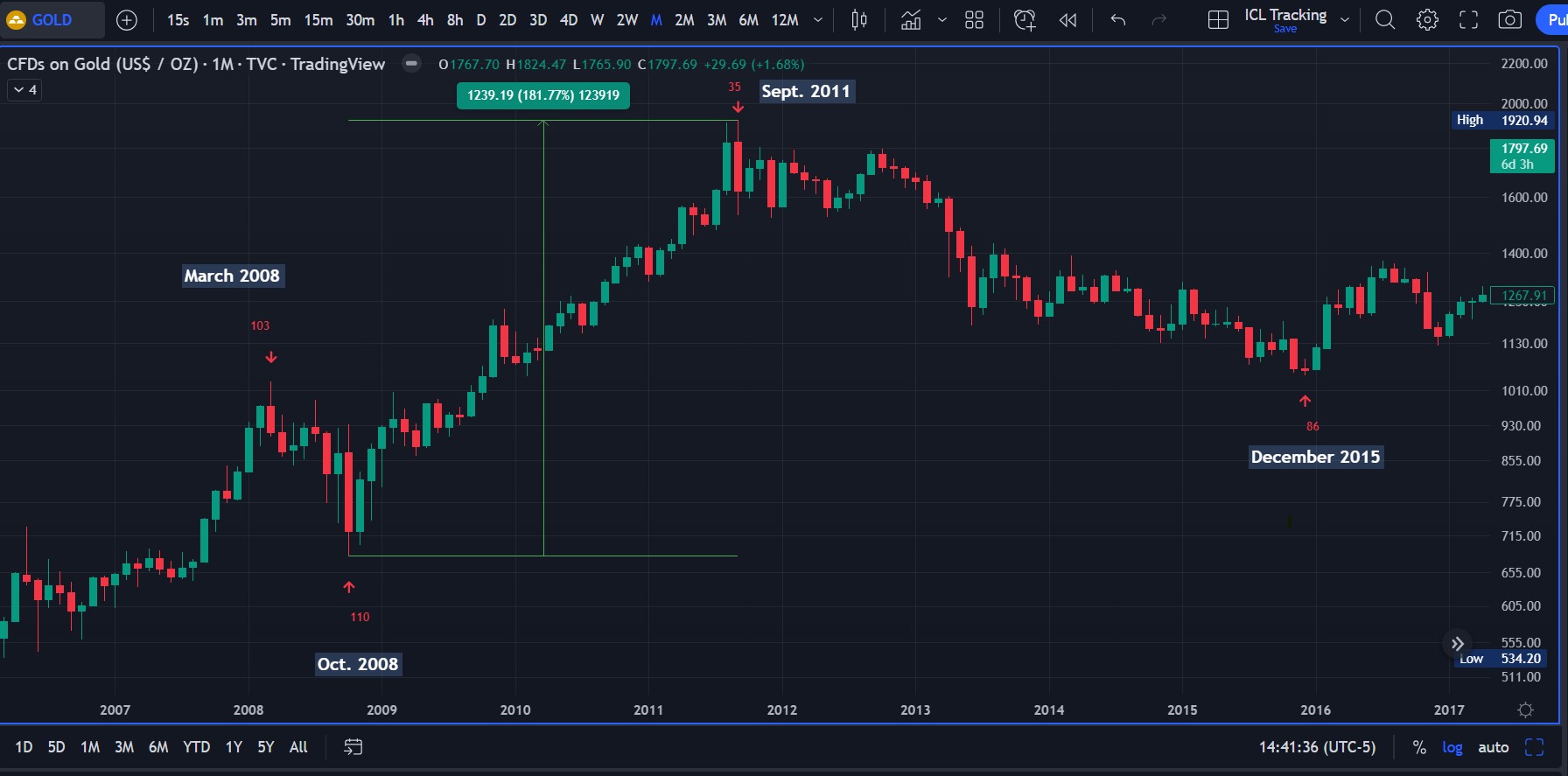The width and height of the screenshot is (1568, 776).
Task: Toggle the maximize chart pane button
Action: 1534,747
